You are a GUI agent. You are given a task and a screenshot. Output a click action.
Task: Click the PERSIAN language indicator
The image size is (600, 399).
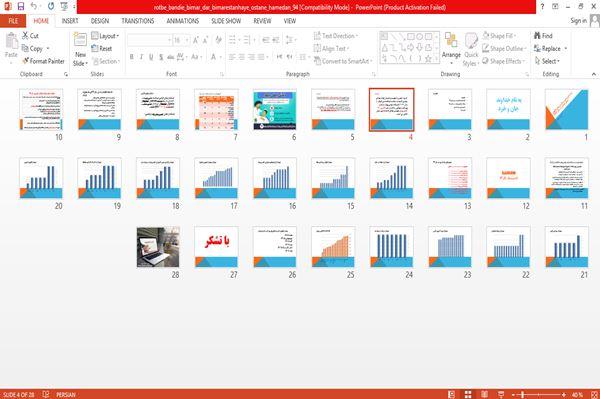click(x=66, y=394)
